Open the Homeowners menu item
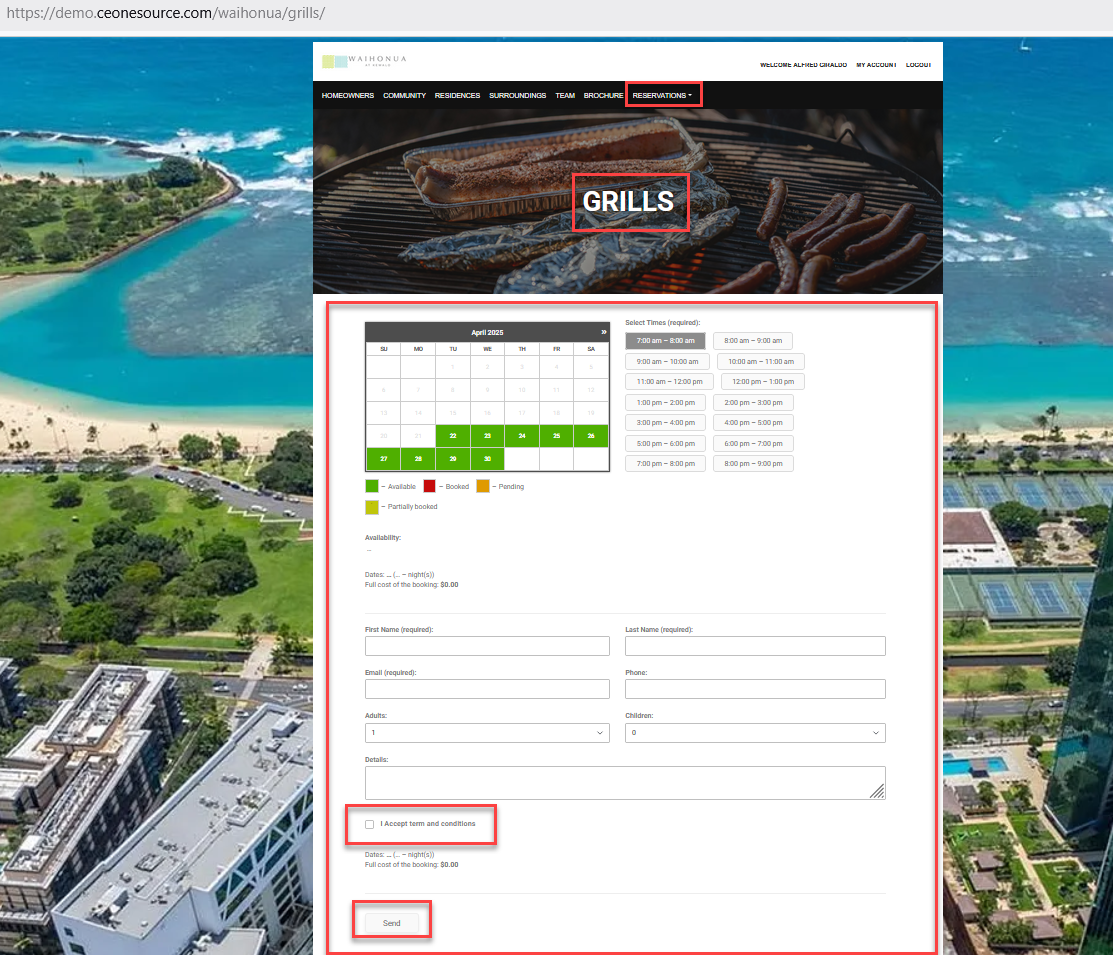The image size is (1113, 955). [348, 95]
